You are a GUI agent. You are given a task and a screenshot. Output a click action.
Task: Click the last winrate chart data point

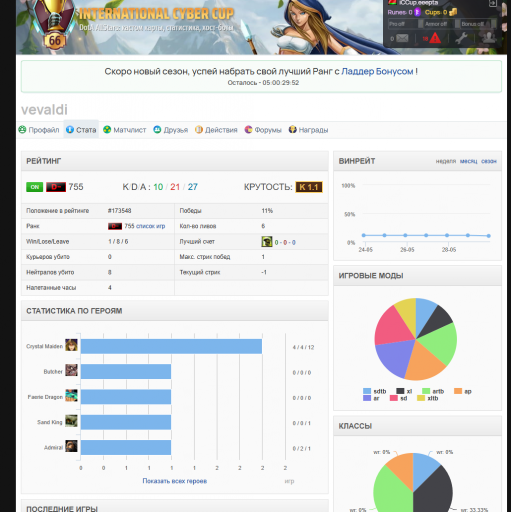[488, 236]
